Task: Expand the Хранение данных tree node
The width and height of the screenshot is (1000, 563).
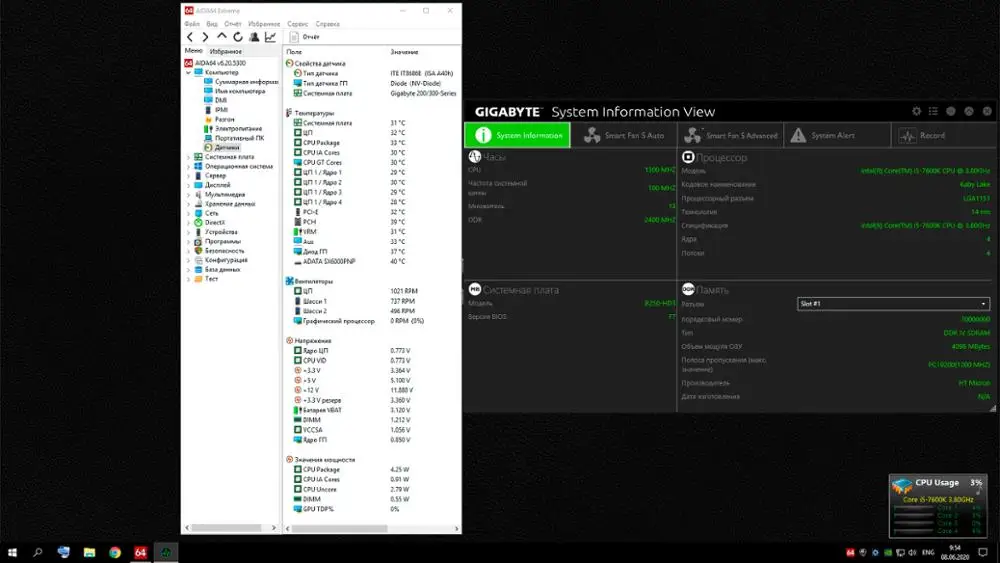Action: click(x=189, y=204)
